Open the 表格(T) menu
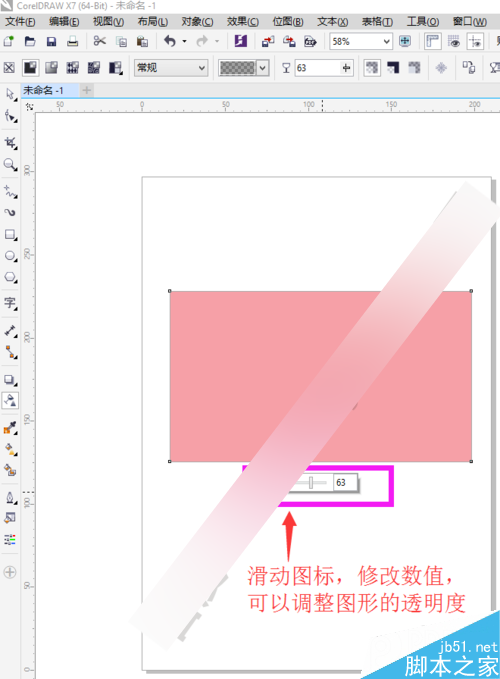 (x=377, y=22)
